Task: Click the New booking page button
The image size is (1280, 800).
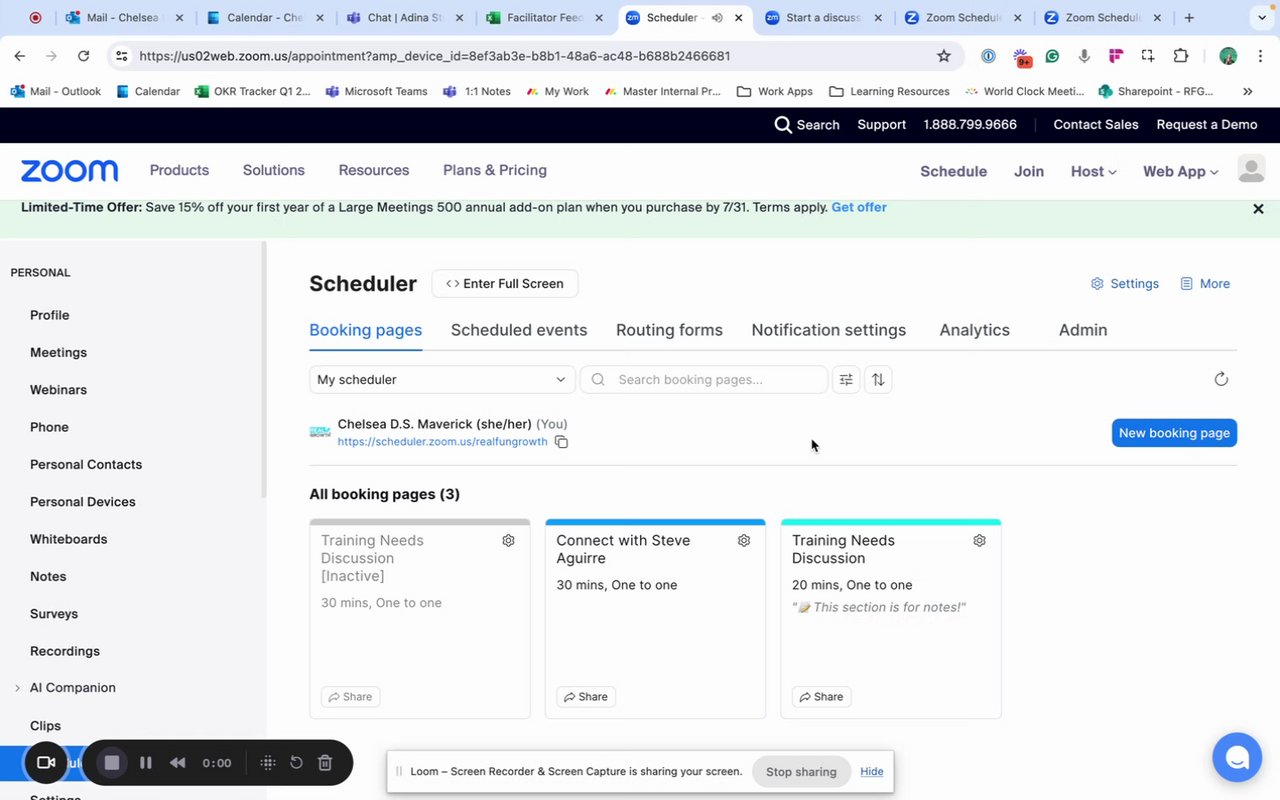Action: pyautogui.click(x=1174, y=433)
